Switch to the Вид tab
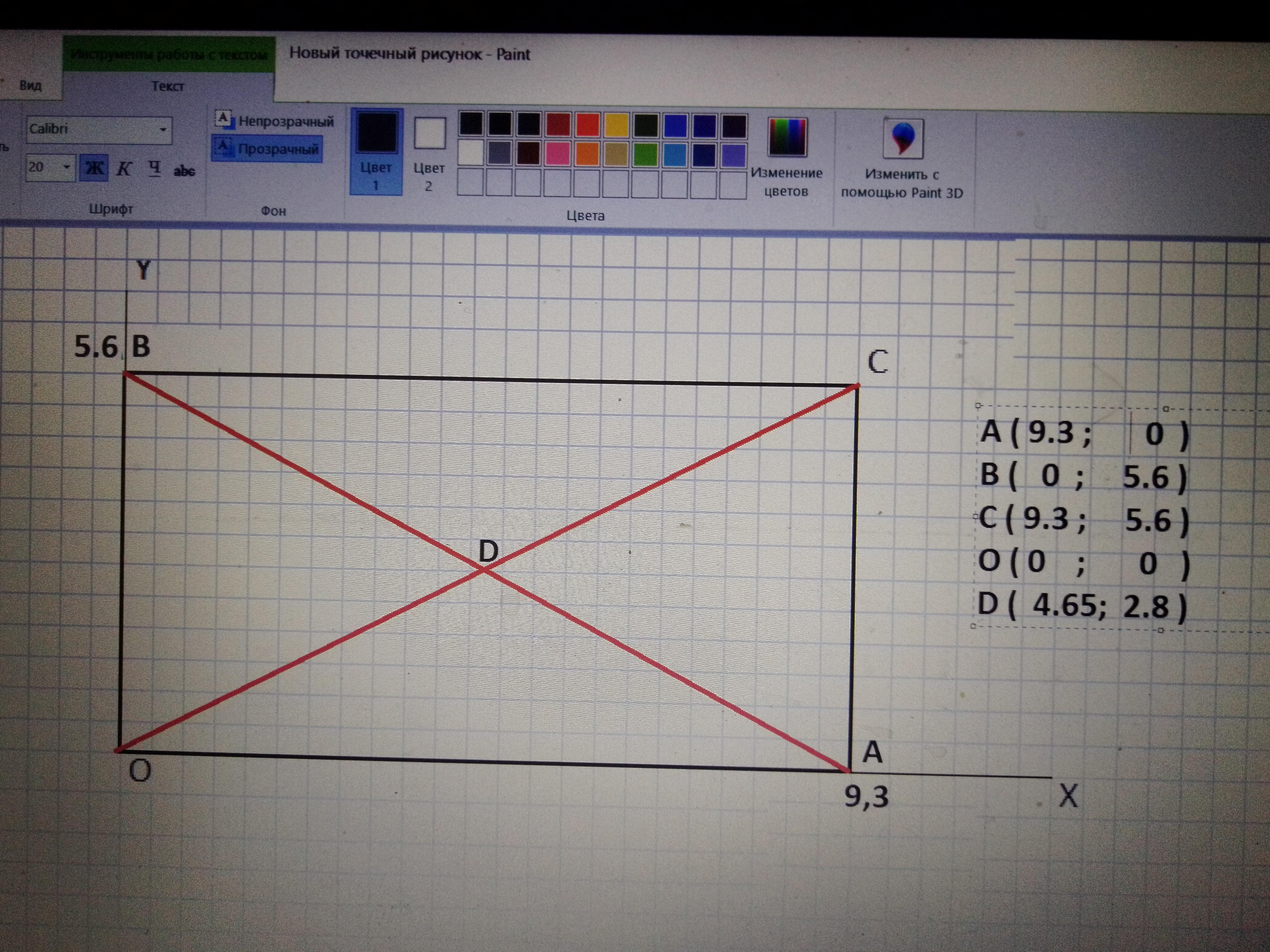Screen dimensions: 1270x952 [x=31, y=85]
